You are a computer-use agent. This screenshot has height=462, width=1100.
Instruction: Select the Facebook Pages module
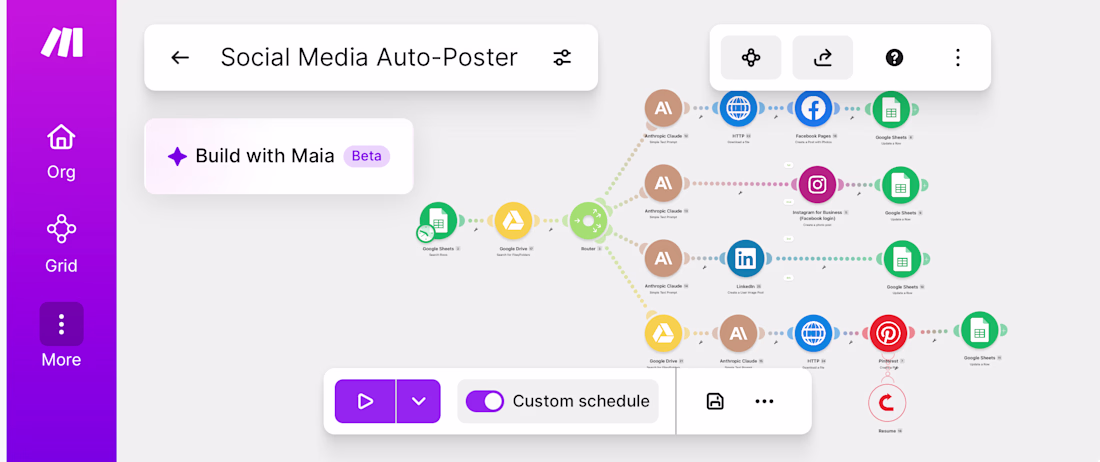(813, 109)
